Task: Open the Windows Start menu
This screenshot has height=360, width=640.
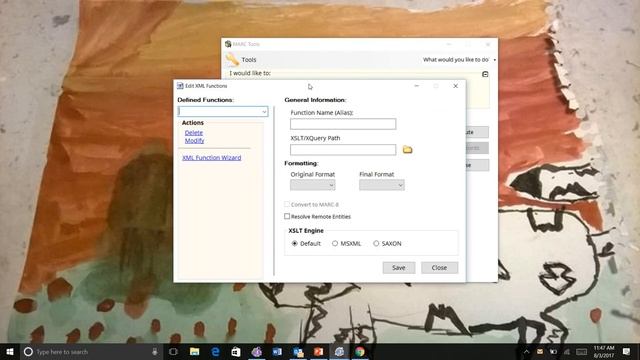Action: click(10, 351)
